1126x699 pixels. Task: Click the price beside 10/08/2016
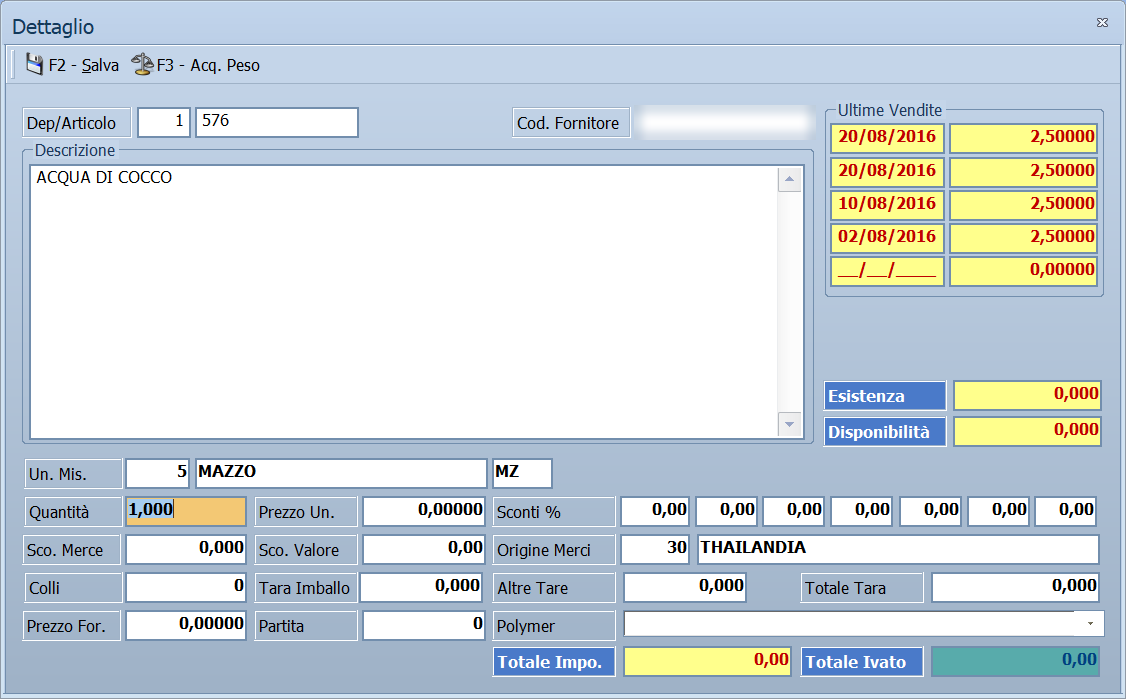[1023, 205]
